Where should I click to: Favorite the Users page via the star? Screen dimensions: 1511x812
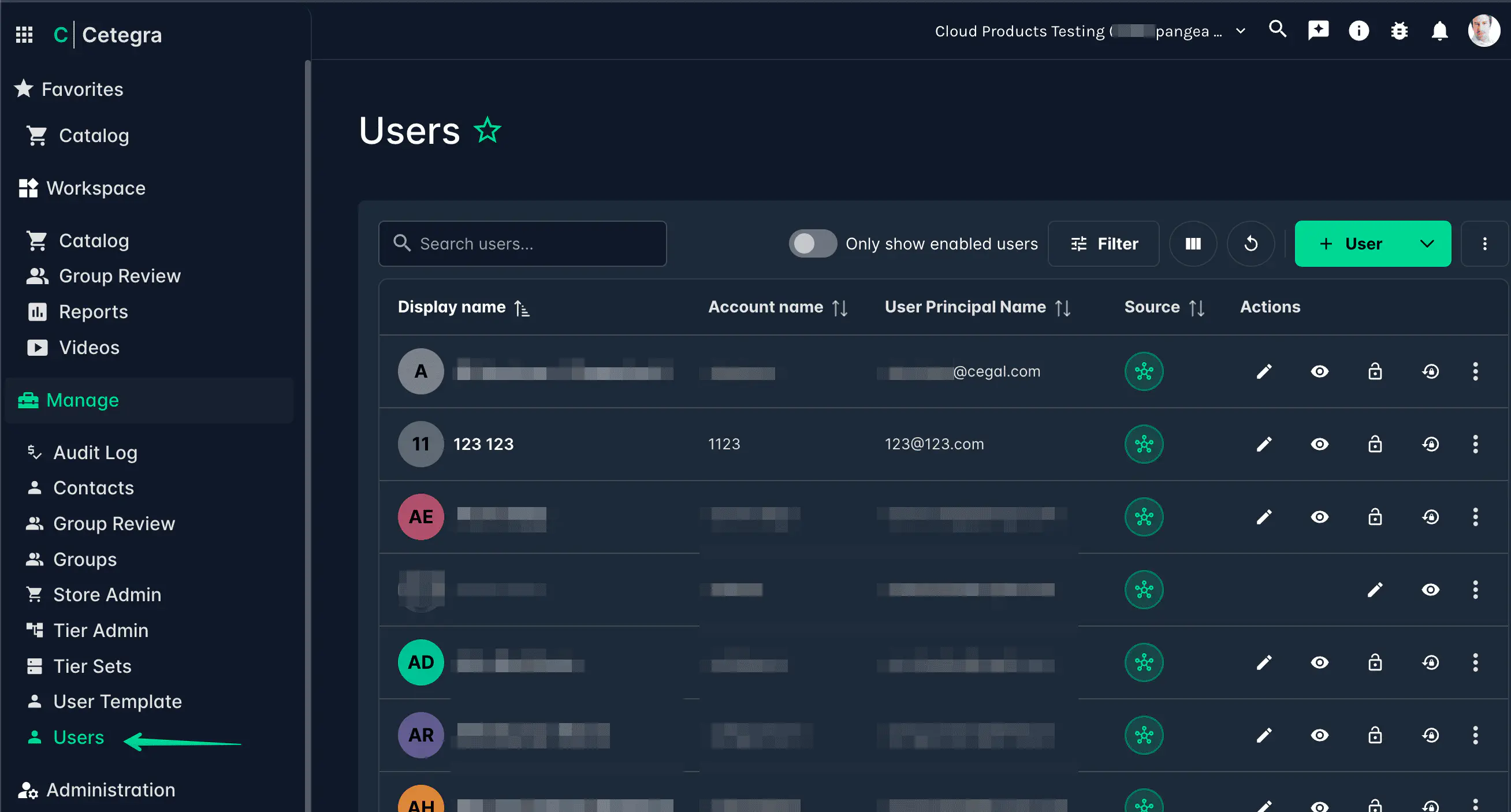click(x=487, y=130)
